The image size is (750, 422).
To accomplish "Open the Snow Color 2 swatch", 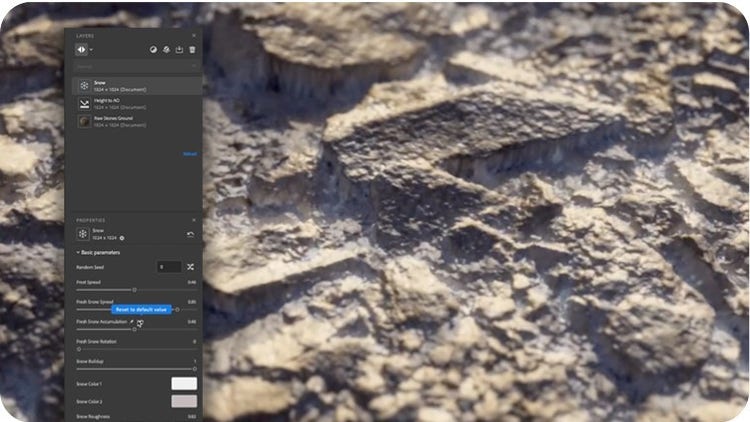I will (x=184, y=401).
